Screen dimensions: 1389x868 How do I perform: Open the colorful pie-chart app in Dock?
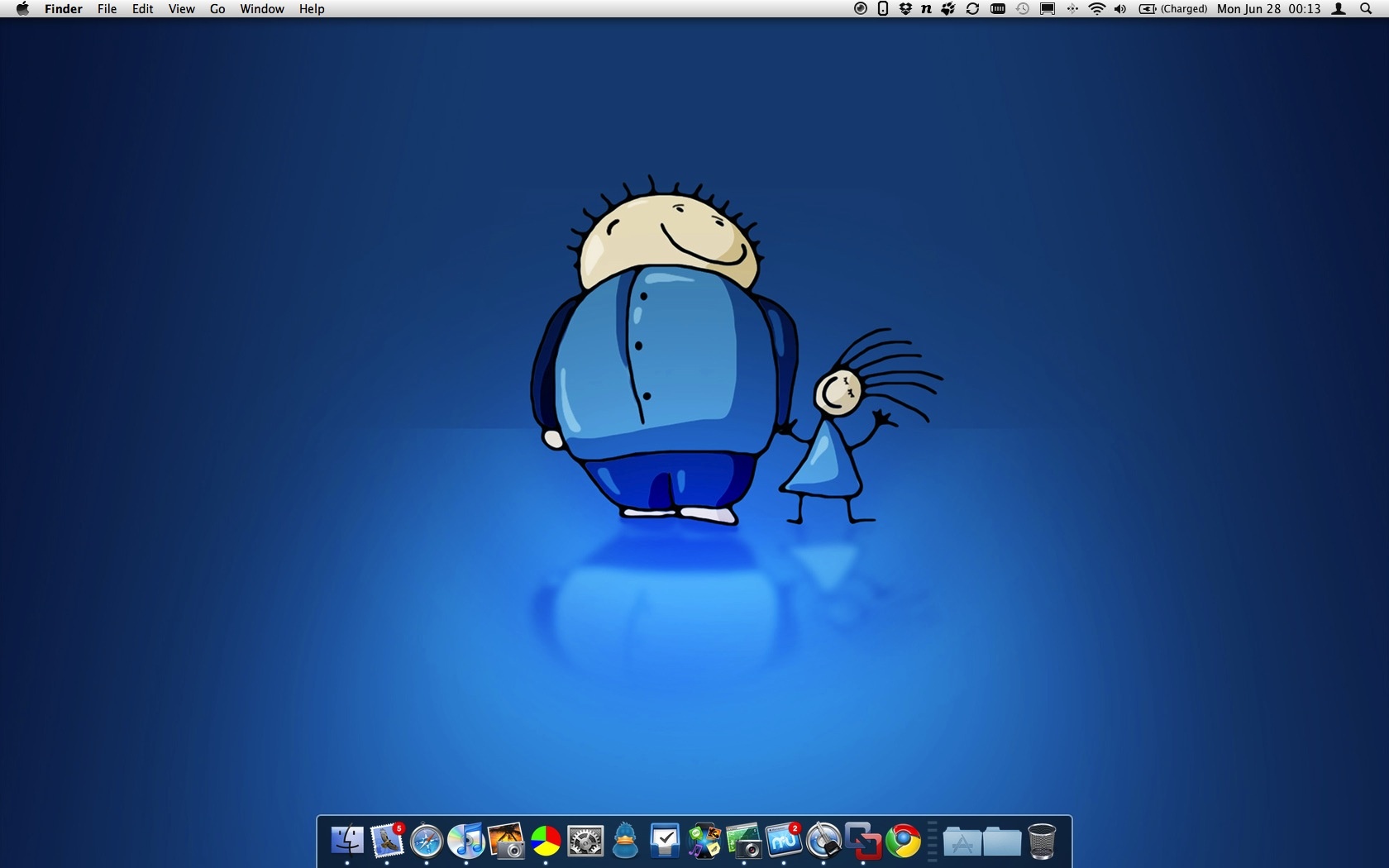[x=546, y=842]
